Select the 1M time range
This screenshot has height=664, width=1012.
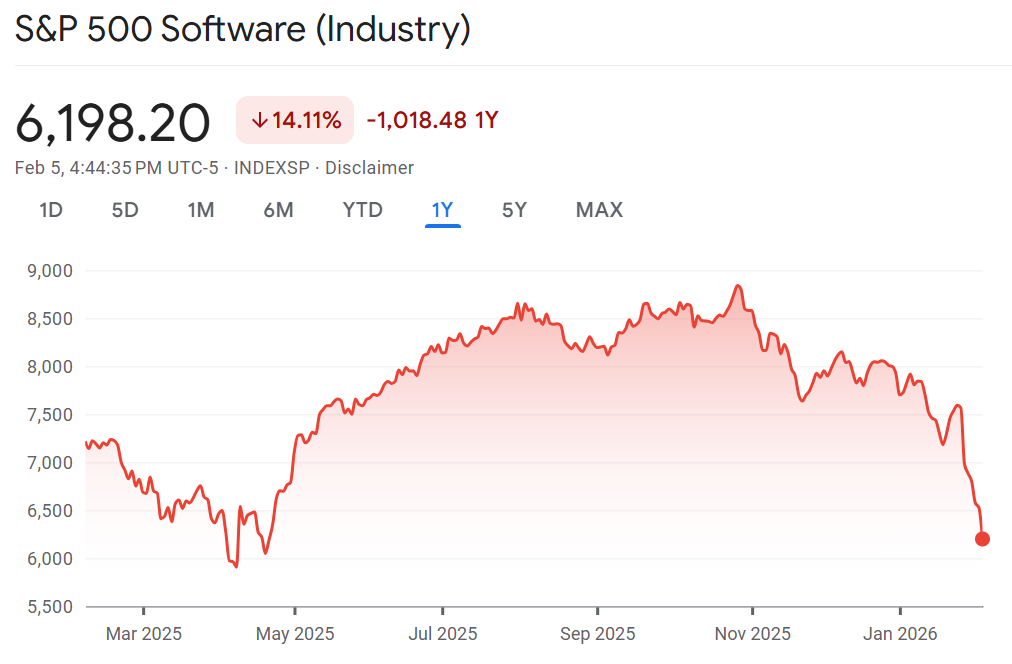pos(201,210)
